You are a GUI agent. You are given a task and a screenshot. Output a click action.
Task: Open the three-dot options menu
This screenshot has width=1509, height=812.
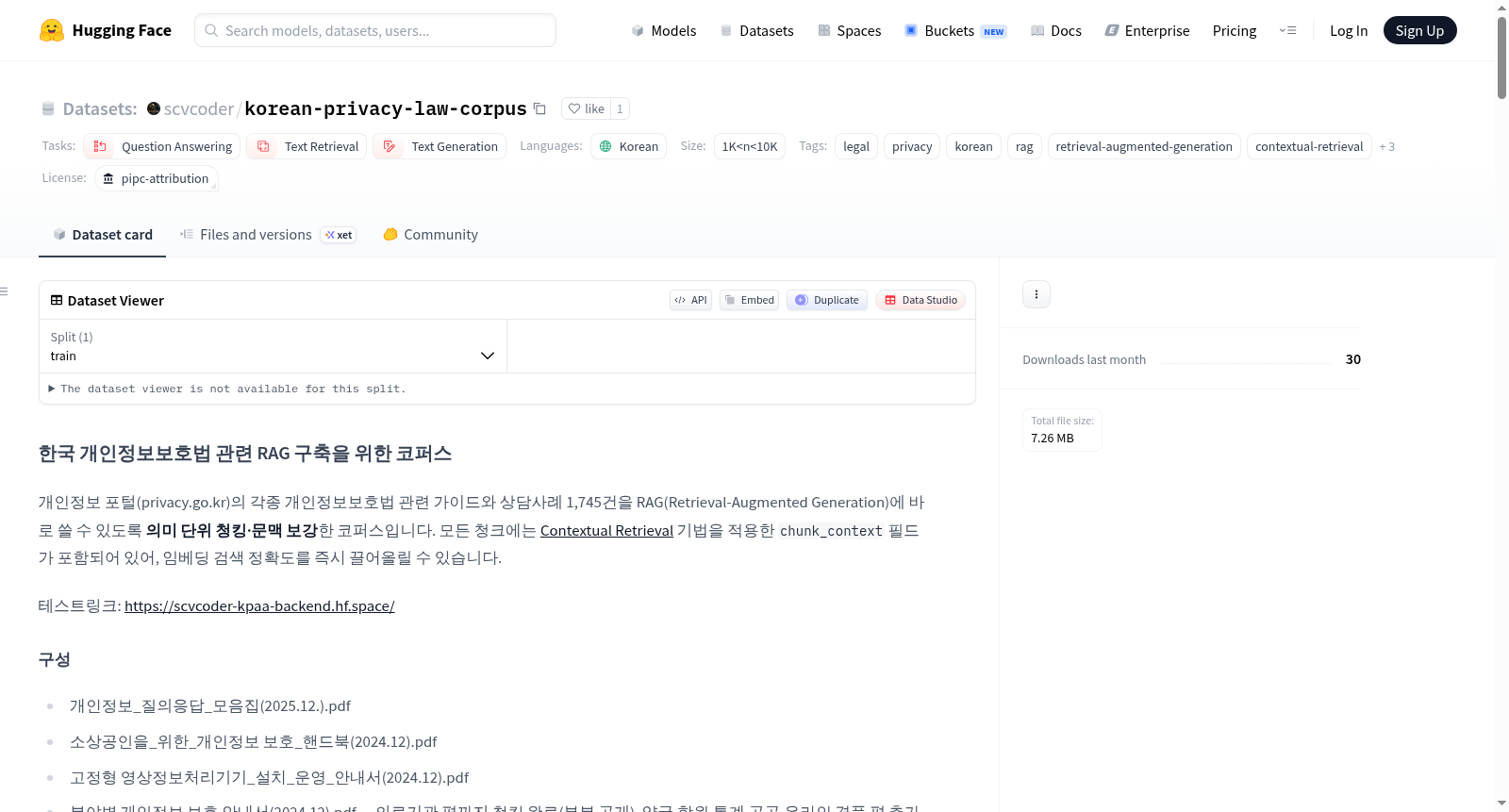pyautogui.click(x=1036, y=294)
